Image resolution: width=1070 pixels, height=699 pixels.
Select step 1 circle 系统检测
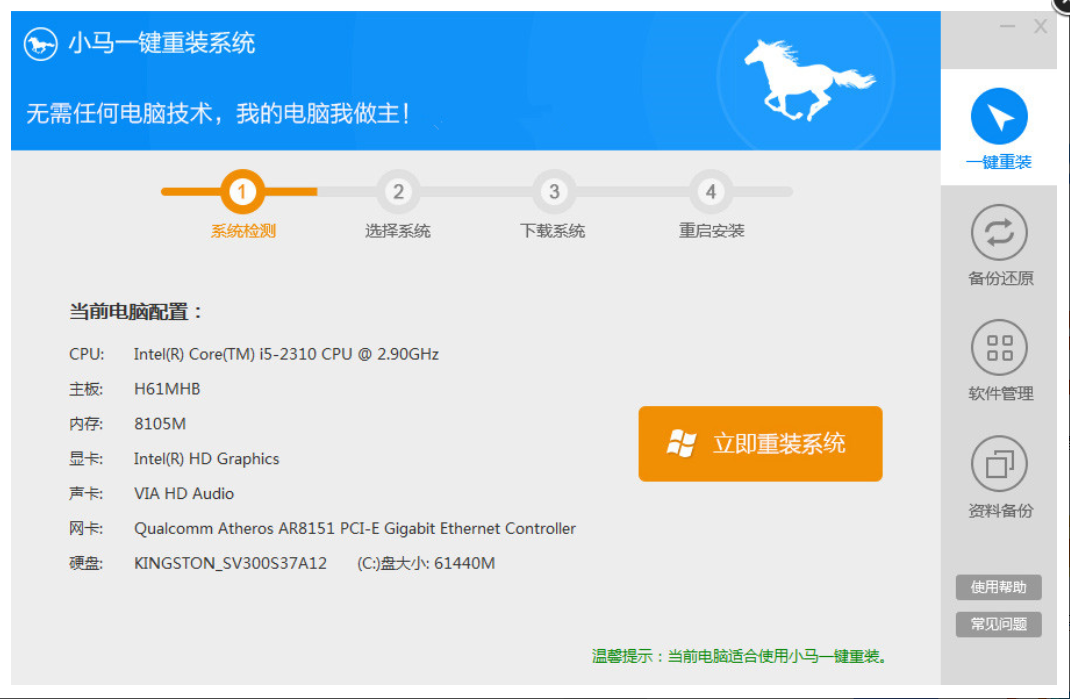(x=242, y=192)
